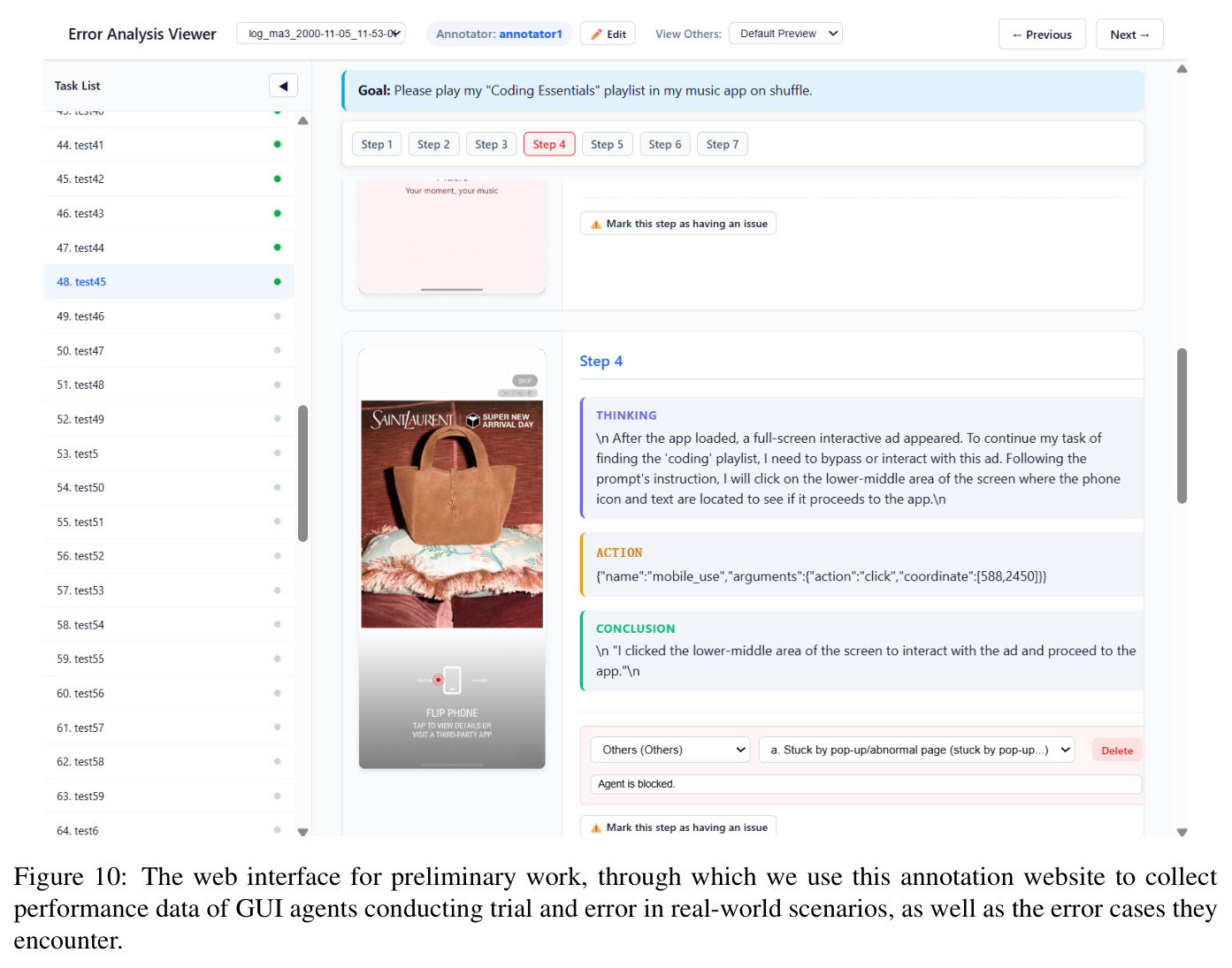
Task: Select task 59. test55
Action: tap(169, 659)
